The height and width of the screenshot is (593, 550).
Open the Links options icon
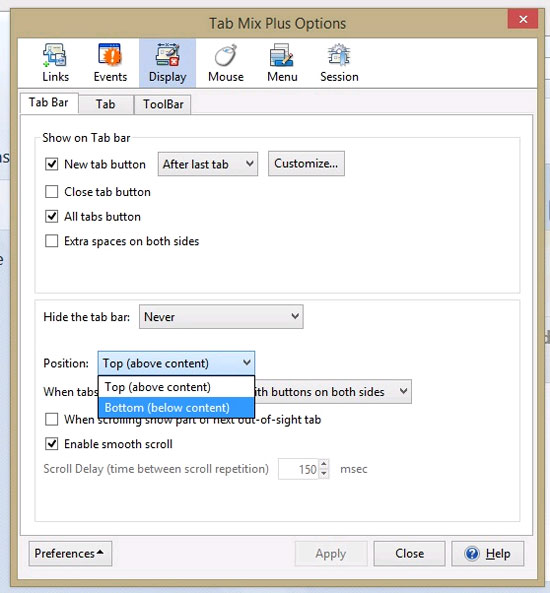55,63
